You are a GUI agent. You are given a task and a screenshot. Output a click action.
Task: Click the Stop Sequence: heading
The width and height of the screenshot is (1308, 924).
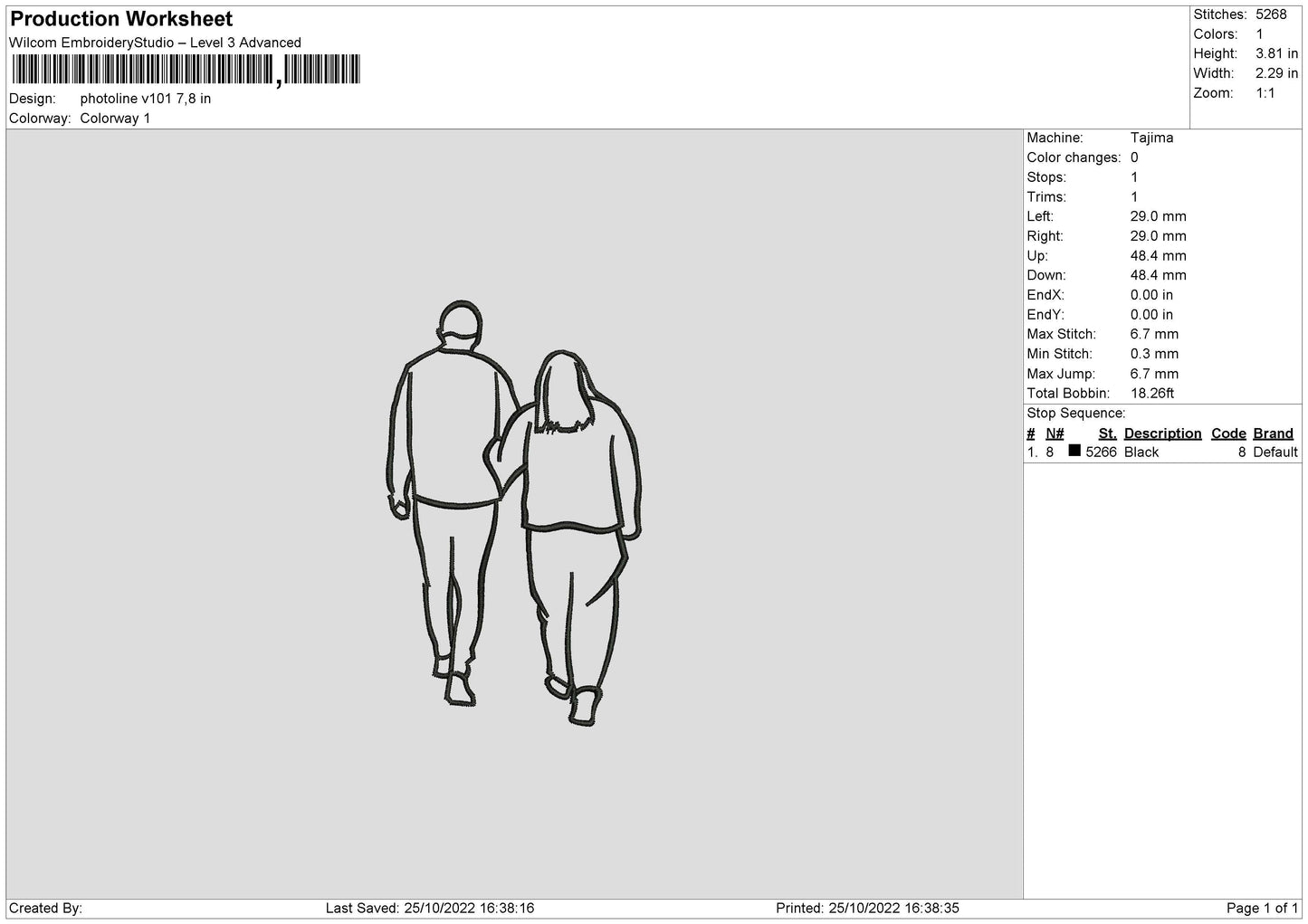click(x=1076, y=414)
